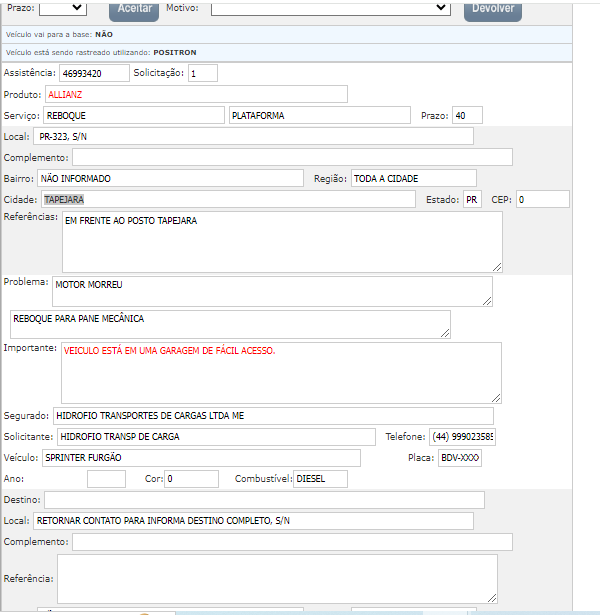
Task: Click the Importante notes text area
Action: 281,372
